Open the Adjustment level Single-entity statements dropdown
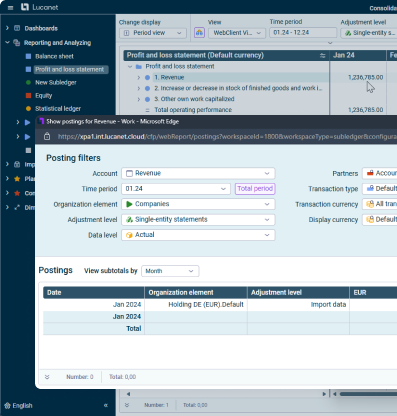The width and height of the screenshot is (397, 416). click(198, 220)
